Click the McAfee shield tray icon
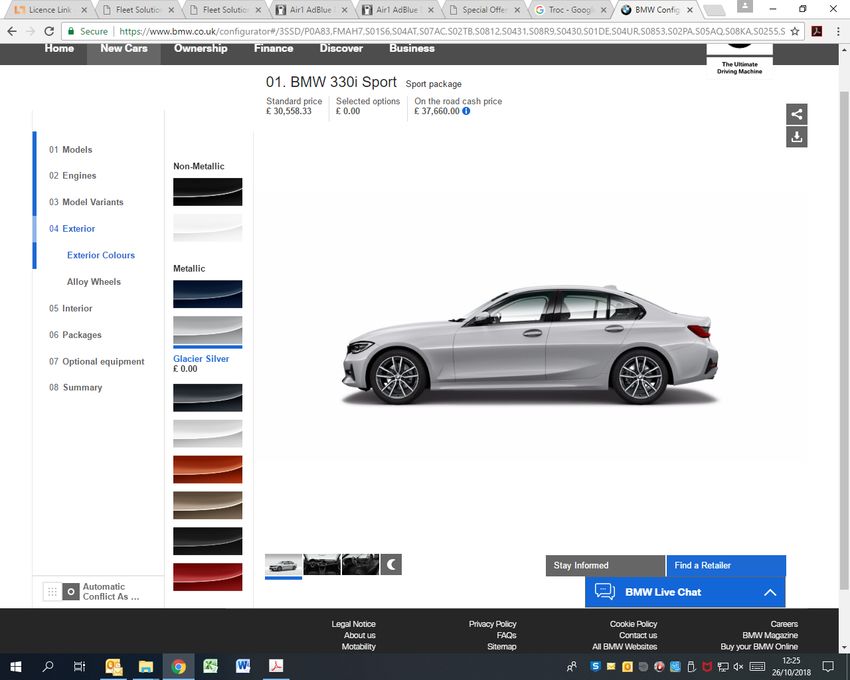Screen dimensions: 850x680 click(x=707, y=666)
